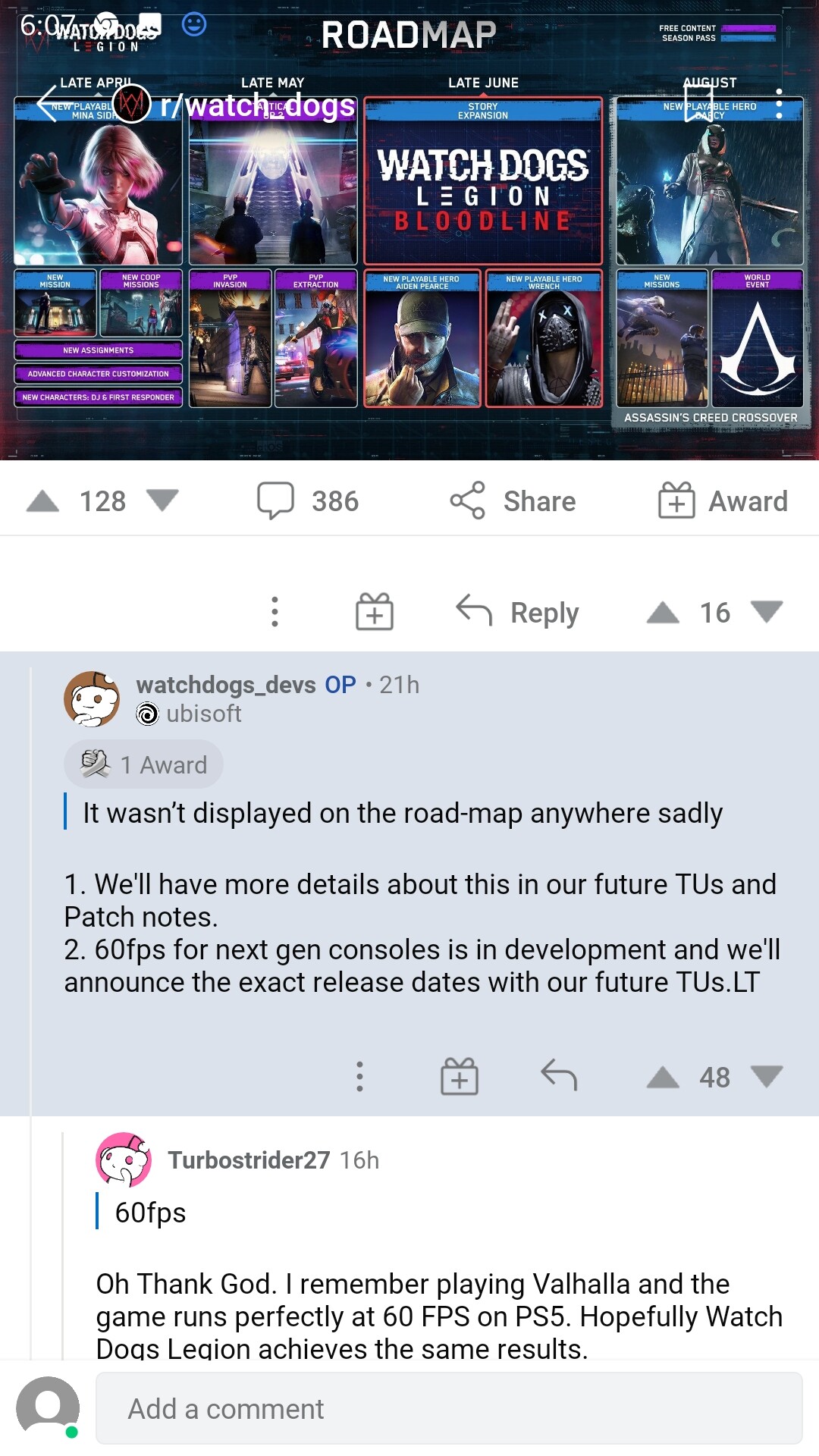The height and width of the screenshot is (1456, 819).
Task: Tap the back arrow at top left
Action: pos(47,104)
